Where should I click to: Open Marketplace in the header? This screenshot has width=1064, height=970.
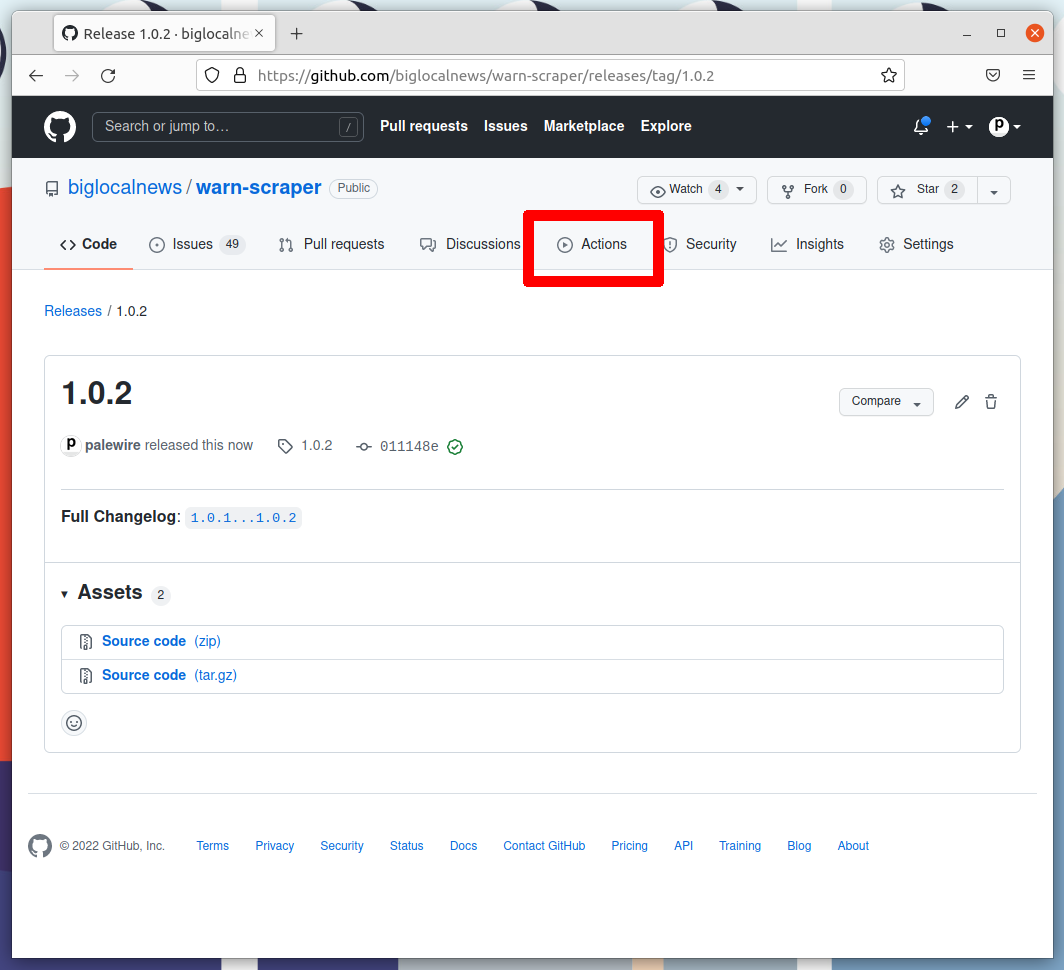[x=584, y=126]
